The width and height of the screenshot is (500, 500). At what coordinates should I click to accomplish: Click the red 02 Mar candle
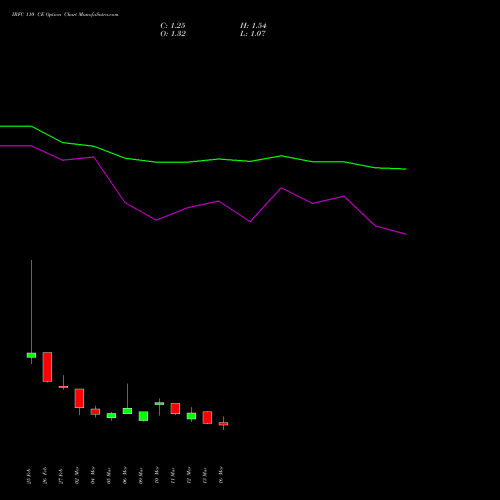coord(79,398)
